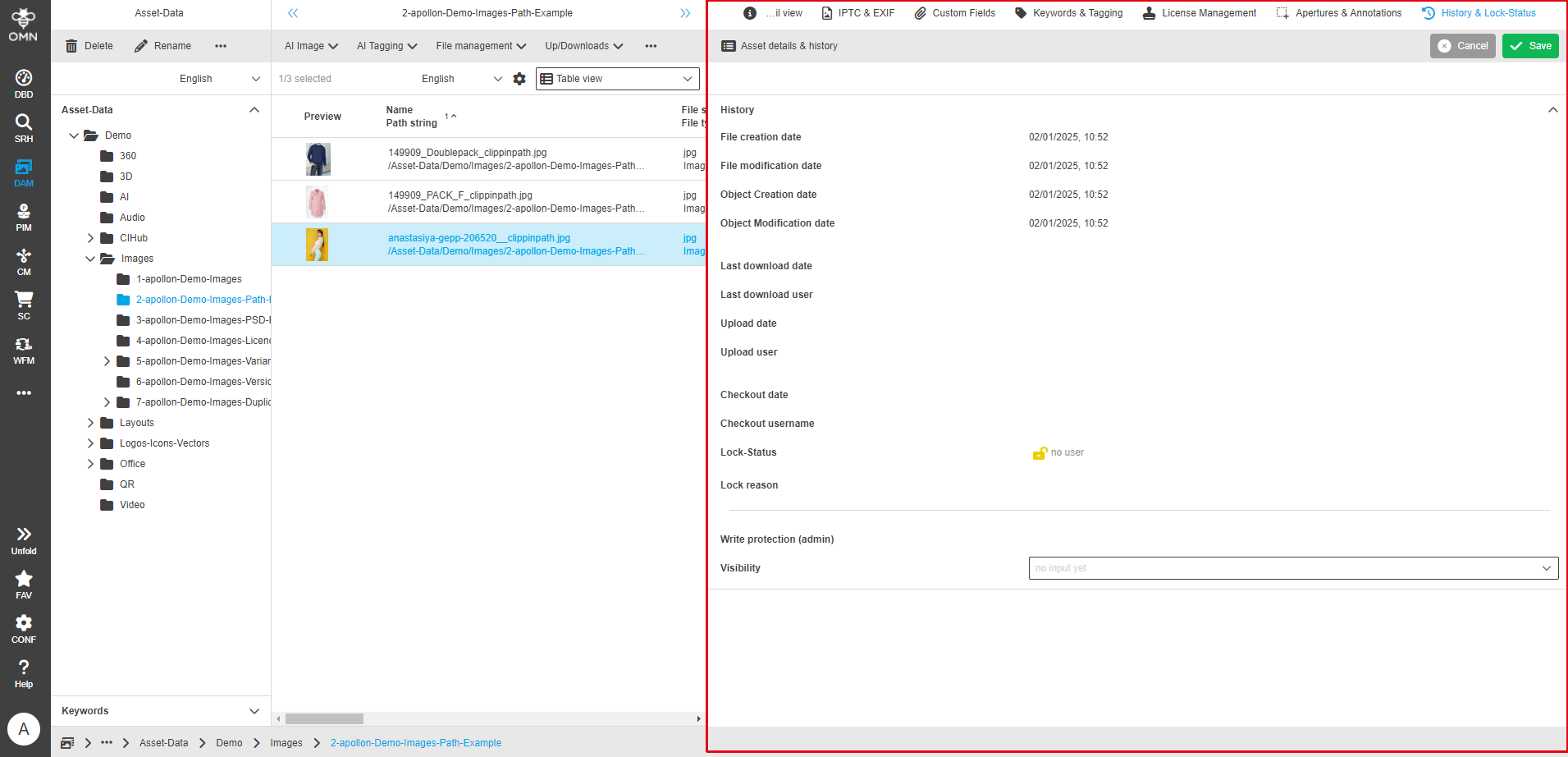Sort the table by Name column
This screenshot has height=757, width=1568.
point(400,110)
